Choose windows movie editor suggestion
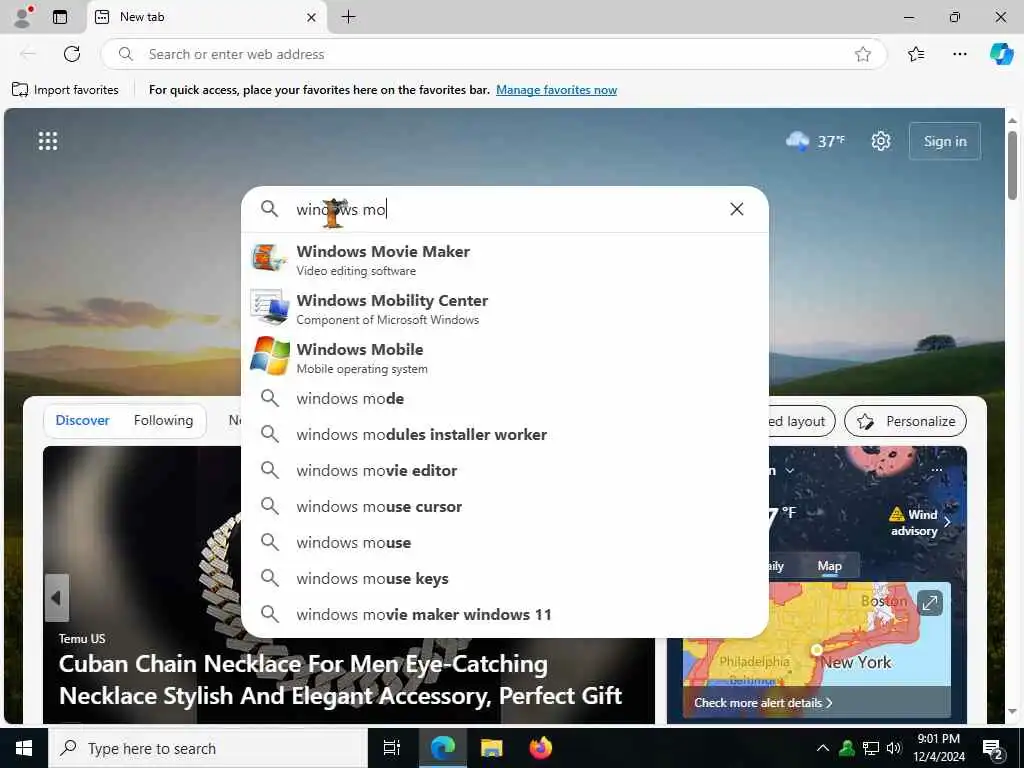 coord(505,470)
